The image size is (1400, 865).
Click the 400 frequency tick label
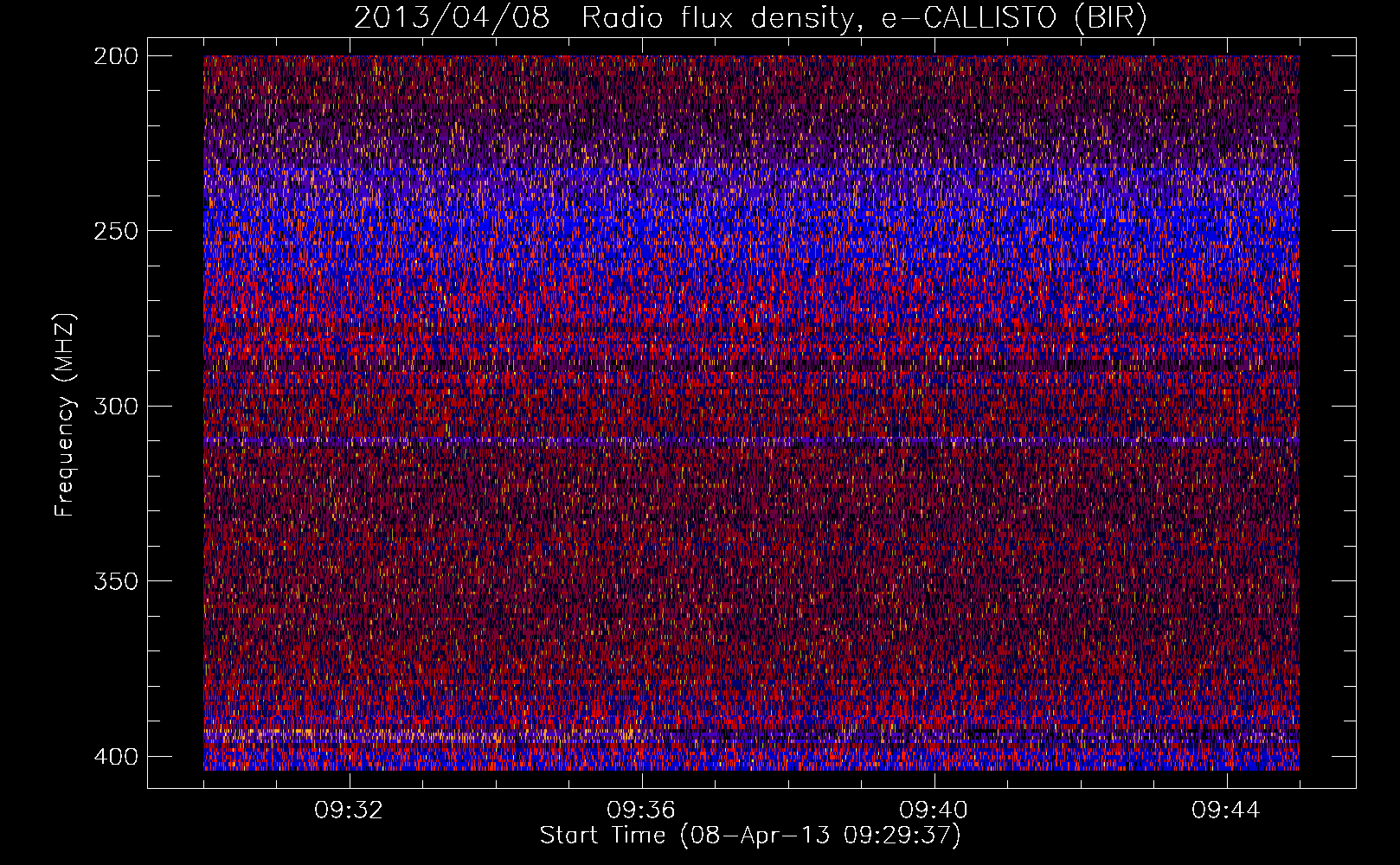[x=115, y=757]
